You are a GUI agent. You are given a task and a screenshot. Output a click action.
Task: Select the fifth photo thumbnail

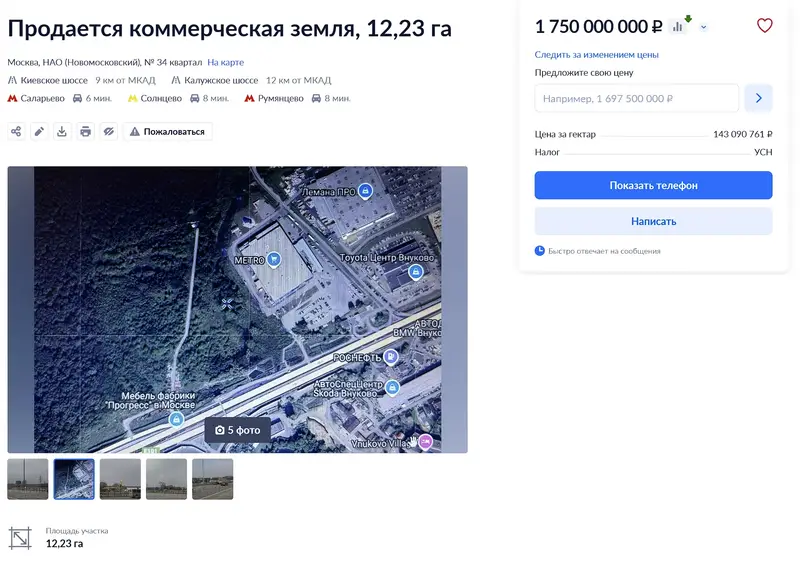point(213,479)
